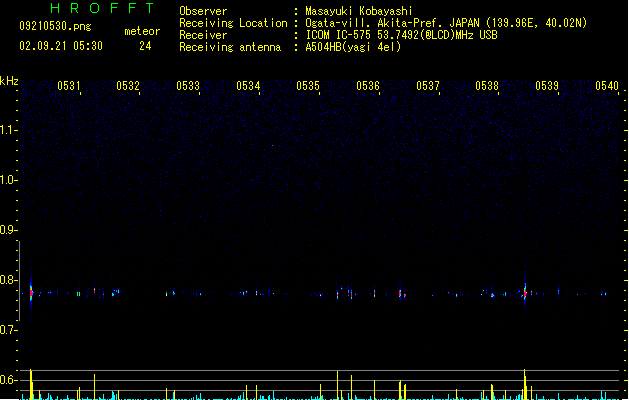Screen dimensions: 629x400
Task: Click the Observer label
Action: click(203, 11)
